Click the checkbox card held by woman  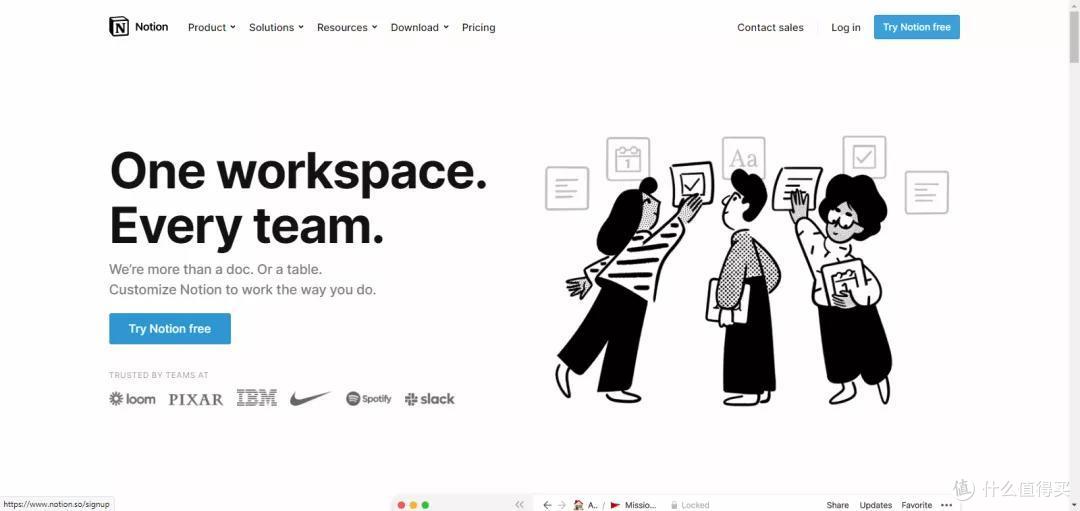(x=691, y=183)
